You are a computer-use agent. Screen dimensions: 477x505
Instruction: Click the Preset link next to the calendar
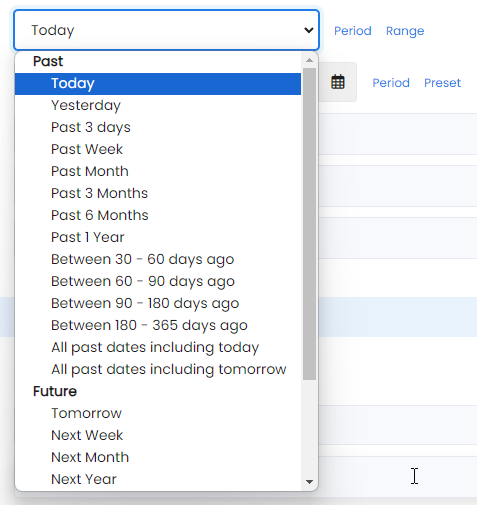coord(442,83)
